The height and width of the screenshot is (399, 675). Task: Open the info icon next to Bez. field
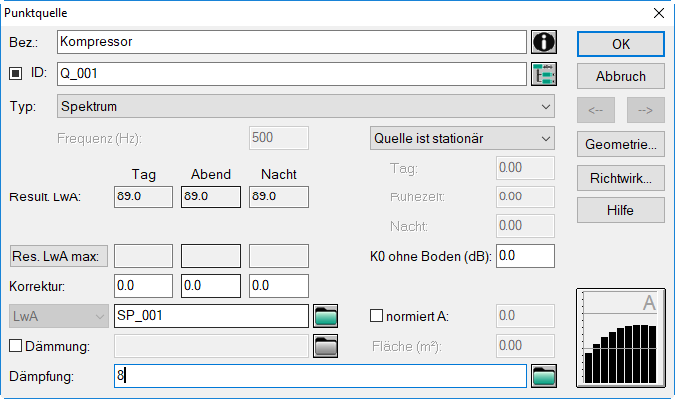544,42
